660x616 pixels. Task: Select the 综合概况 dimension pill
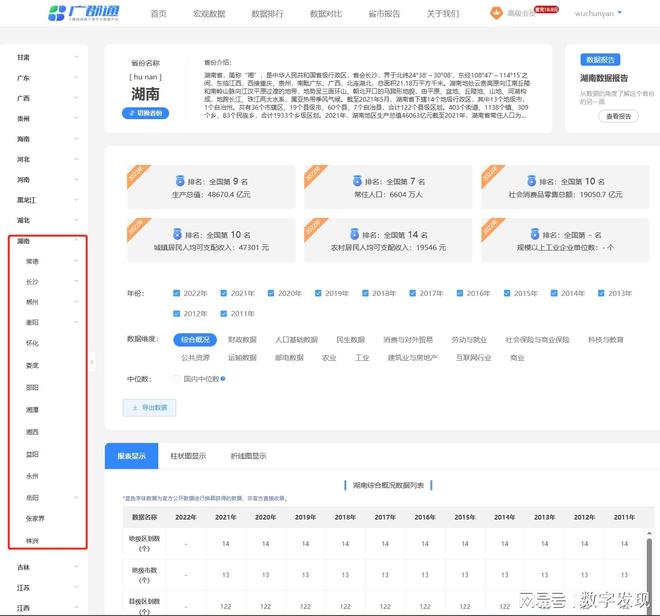coord(195,339)
